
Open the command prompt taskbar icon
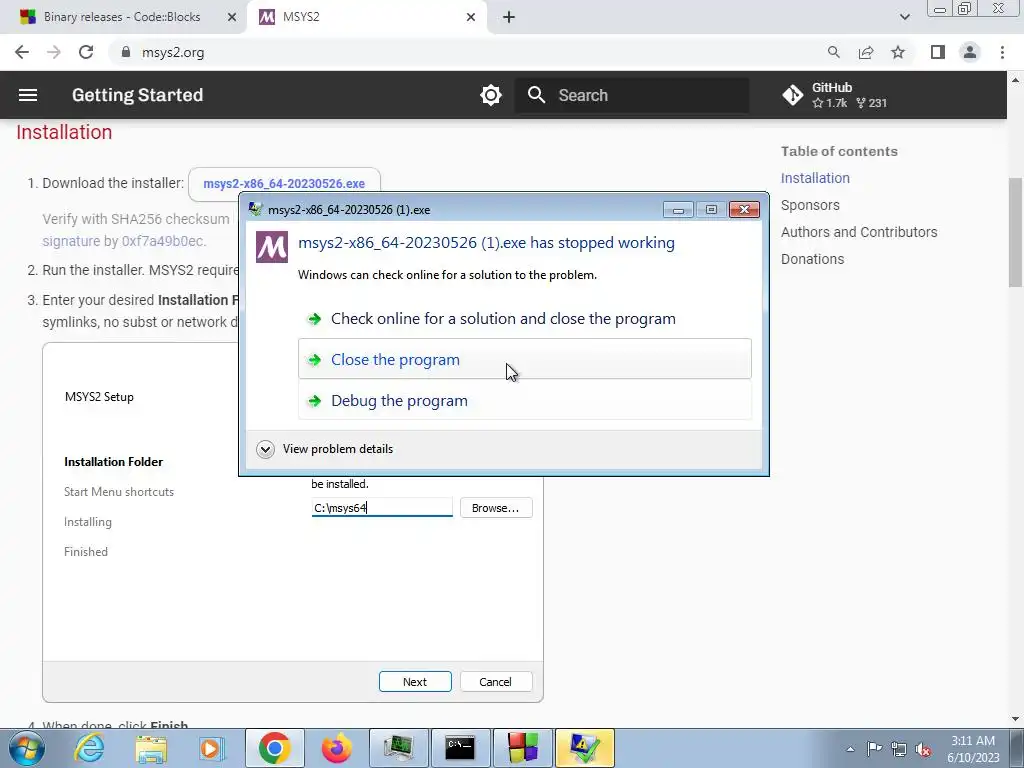460,748
